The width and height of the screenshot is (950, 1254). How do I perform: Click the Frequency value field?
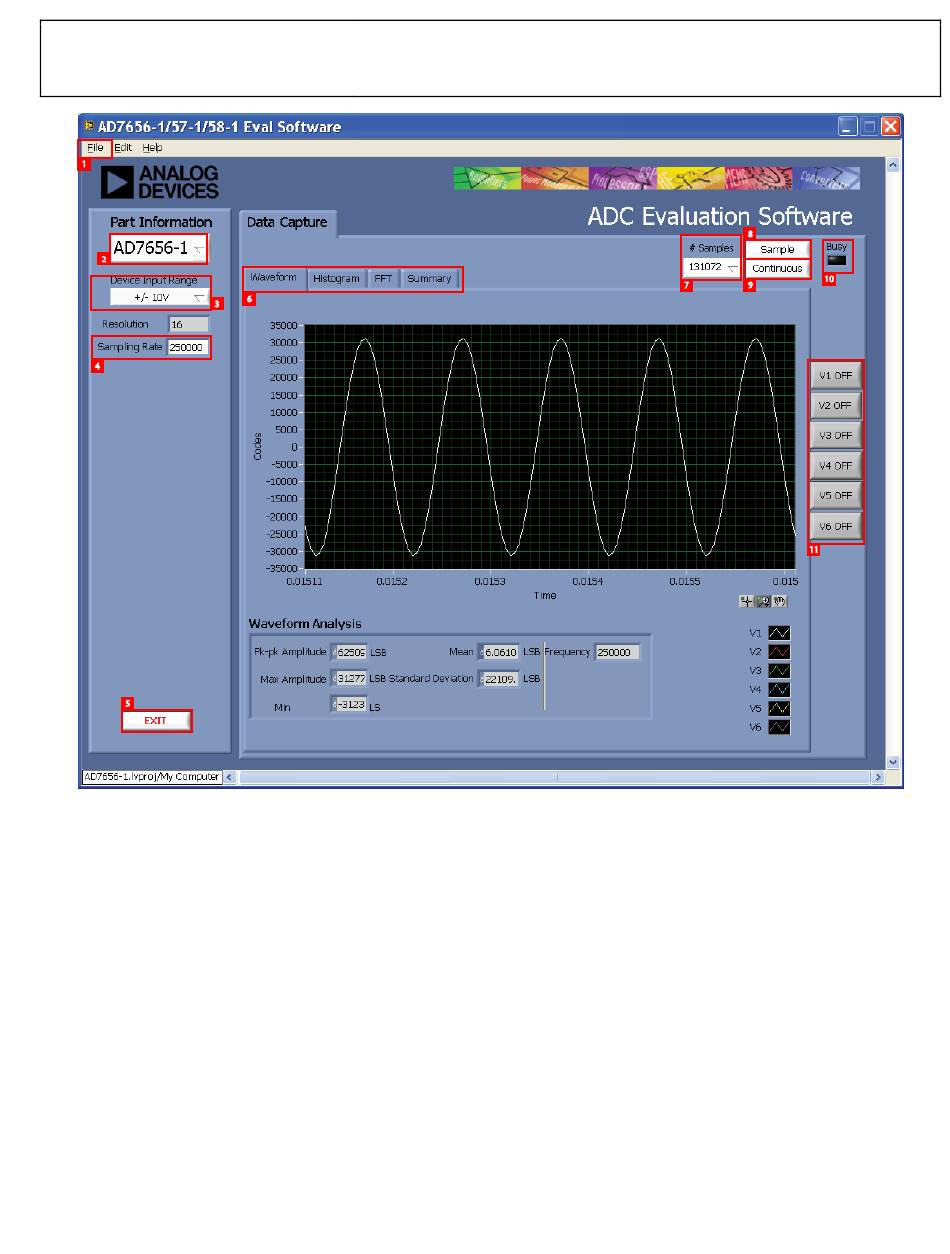(x=617, y=652)
